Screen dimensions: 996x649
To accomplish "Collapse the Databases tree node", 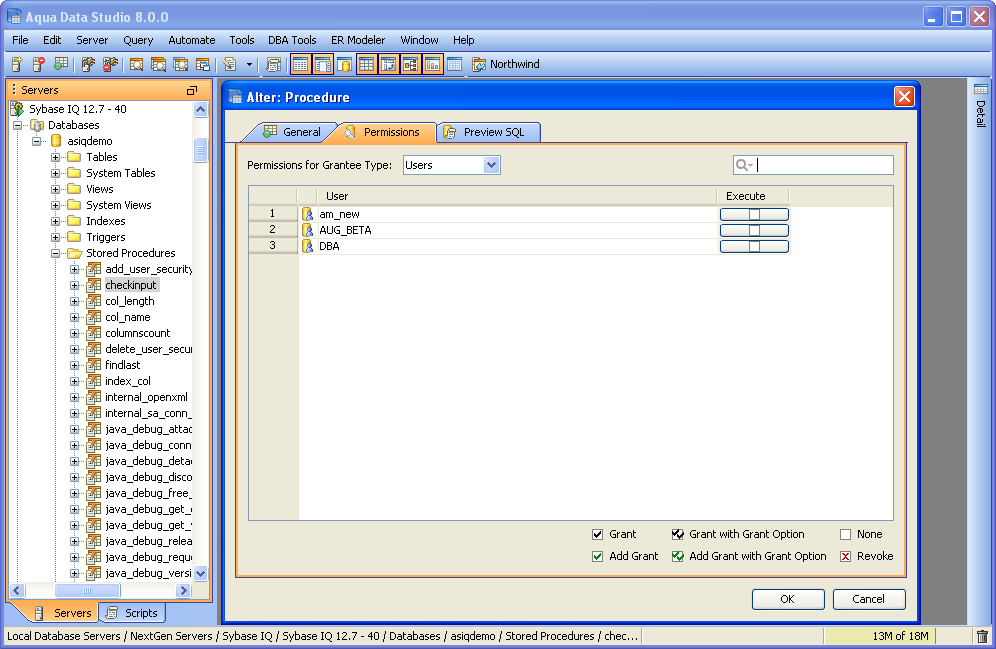I will point(18,125).
